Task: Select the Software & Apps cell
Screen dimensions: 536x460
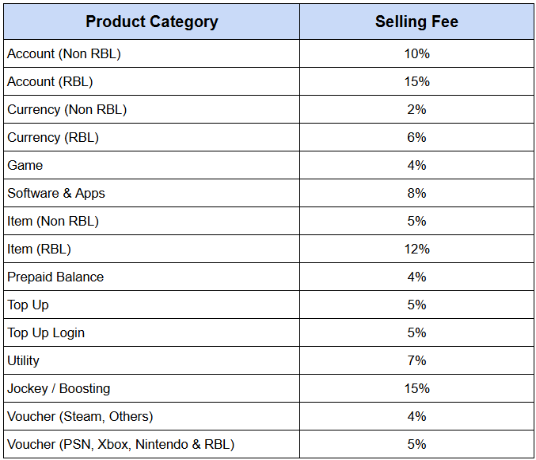Action: point(151,193)
